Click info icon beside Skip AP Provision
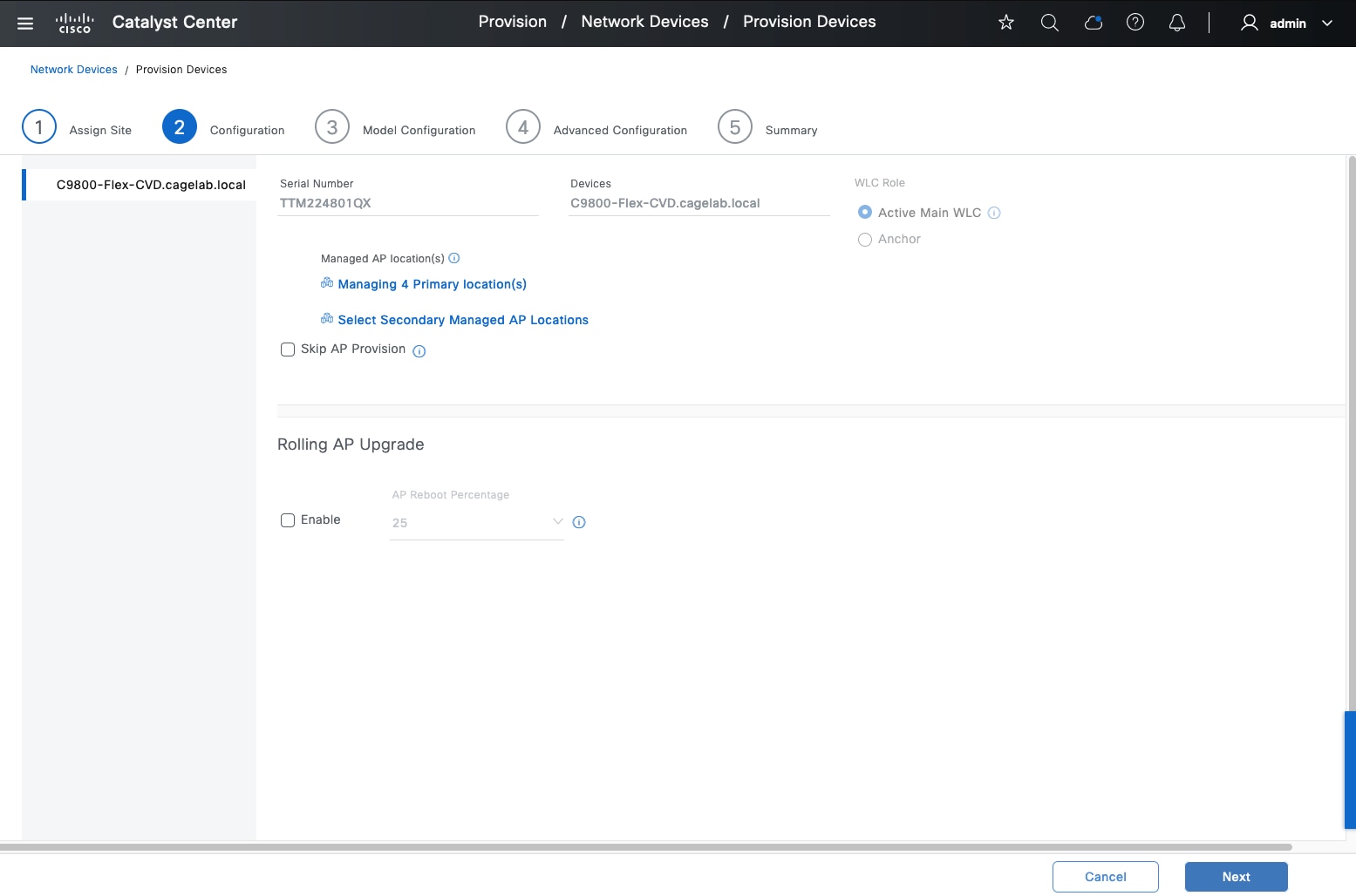 tap(419, 351)
